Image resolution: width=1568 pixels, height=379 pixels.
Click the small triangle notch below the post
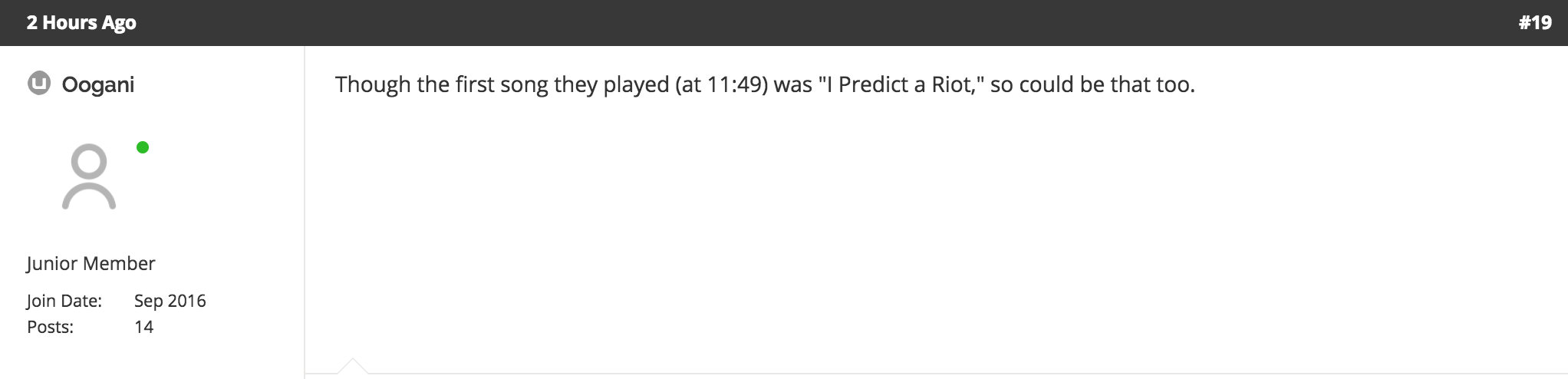tap(352, 366)
